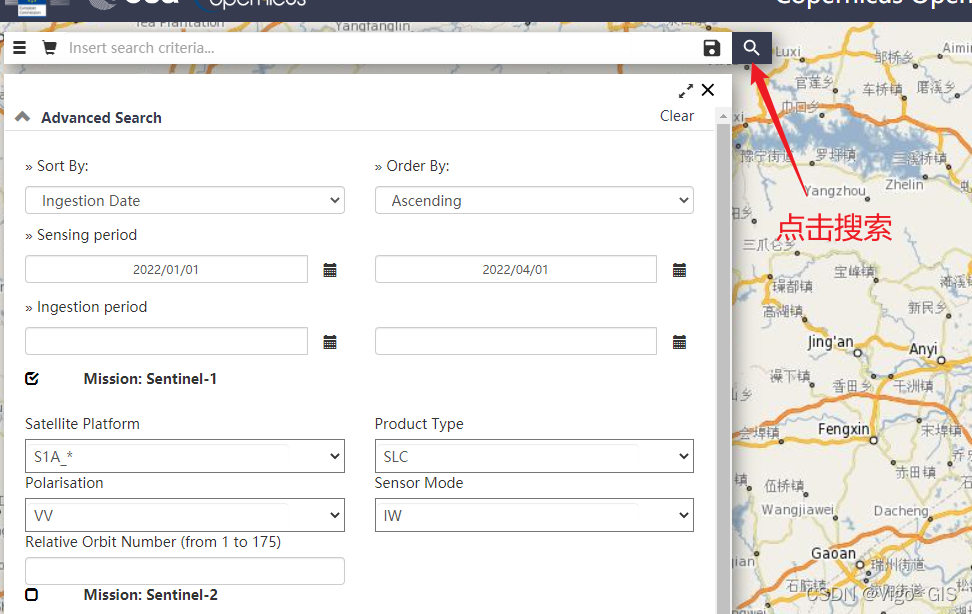Image resolution: width=972 pixels, height=614 pixels.
Task: Click the Jing'an label on the map
Action: (831, 342)
